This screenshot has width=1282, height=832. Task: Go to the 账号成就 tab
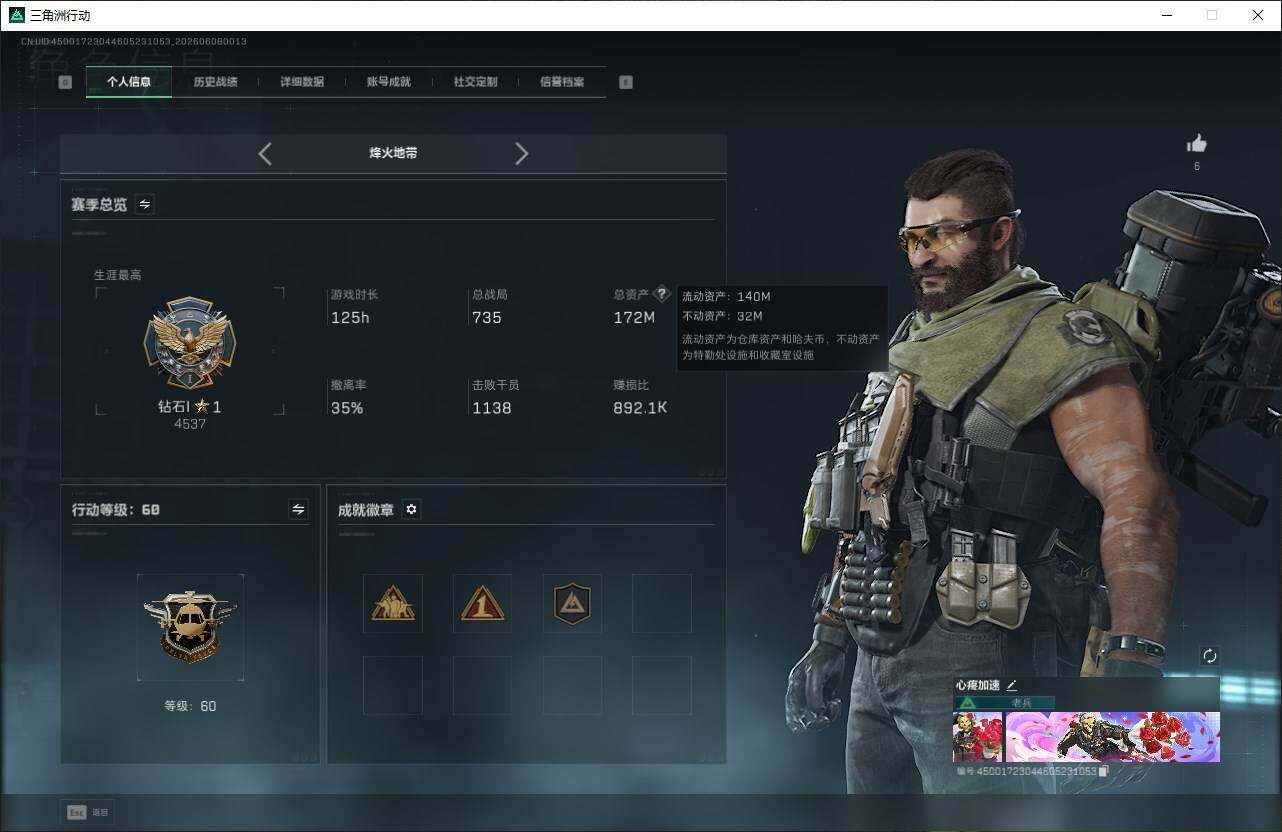tap(389, 82)
